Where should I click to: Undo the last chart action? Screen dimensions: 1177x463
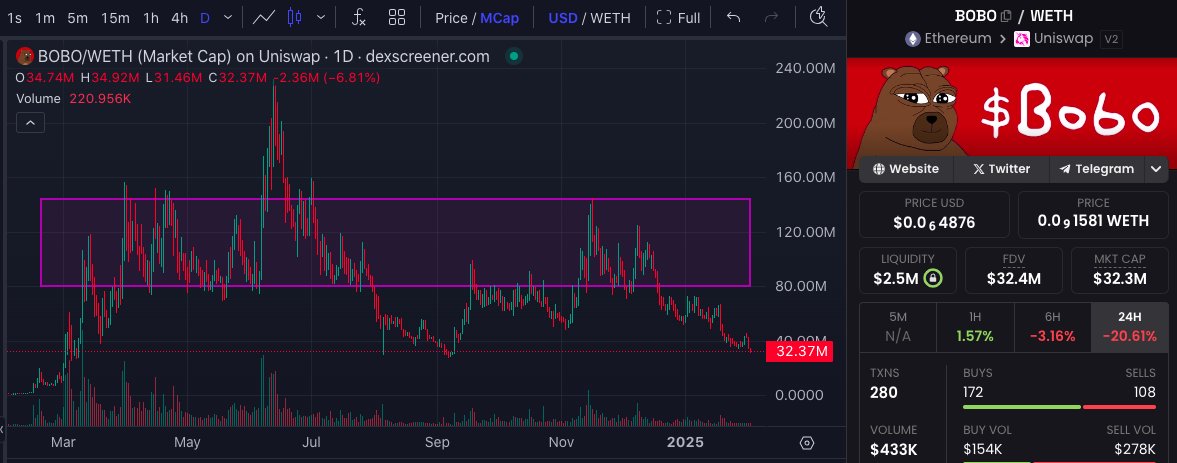tap(733, 17)
